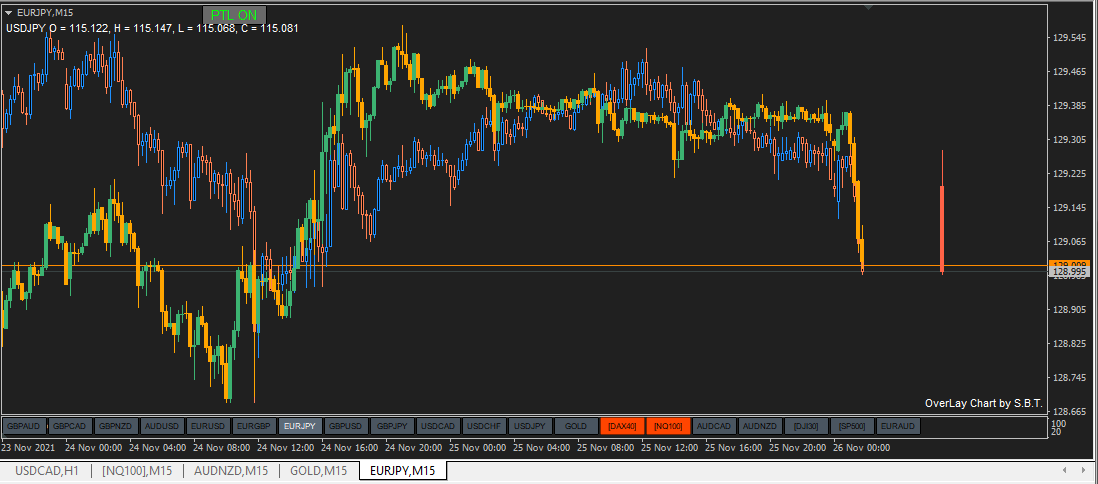Click the 24 Nov 12:00 time label
Screen dimensions: 1098x484
(287, 447)
